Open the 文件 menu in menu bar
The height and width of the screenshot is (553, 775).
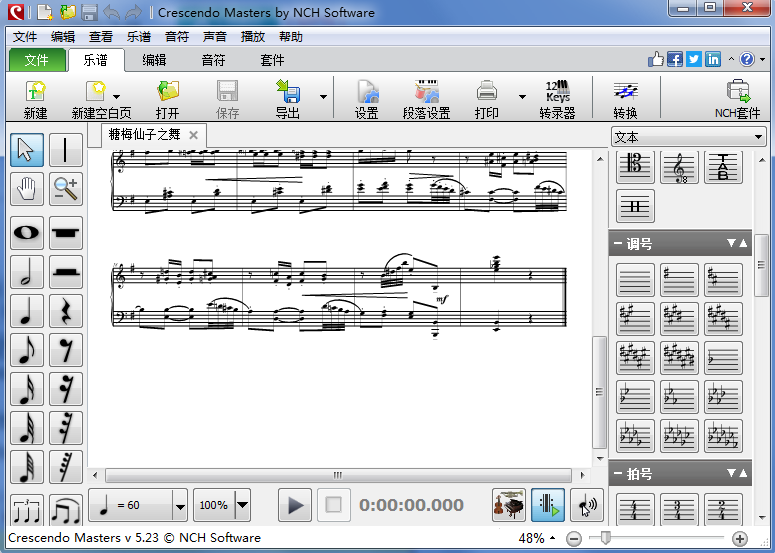(x=25, y=37)
